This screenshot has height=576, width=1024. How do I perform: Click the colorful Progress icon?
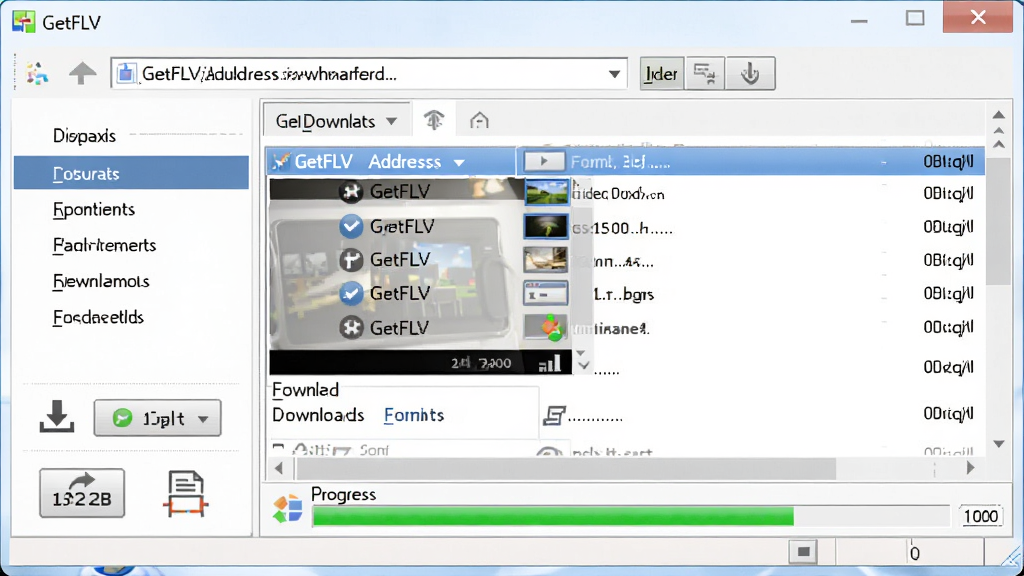coord(287,509)
